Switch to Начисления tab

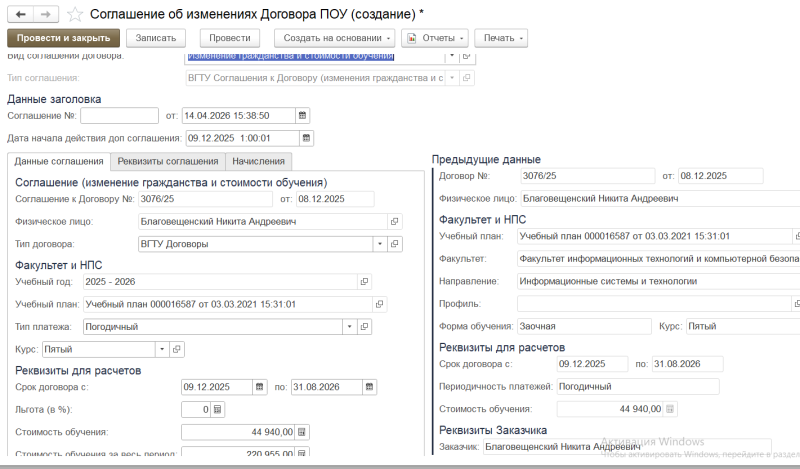click(x=259, y=161)
